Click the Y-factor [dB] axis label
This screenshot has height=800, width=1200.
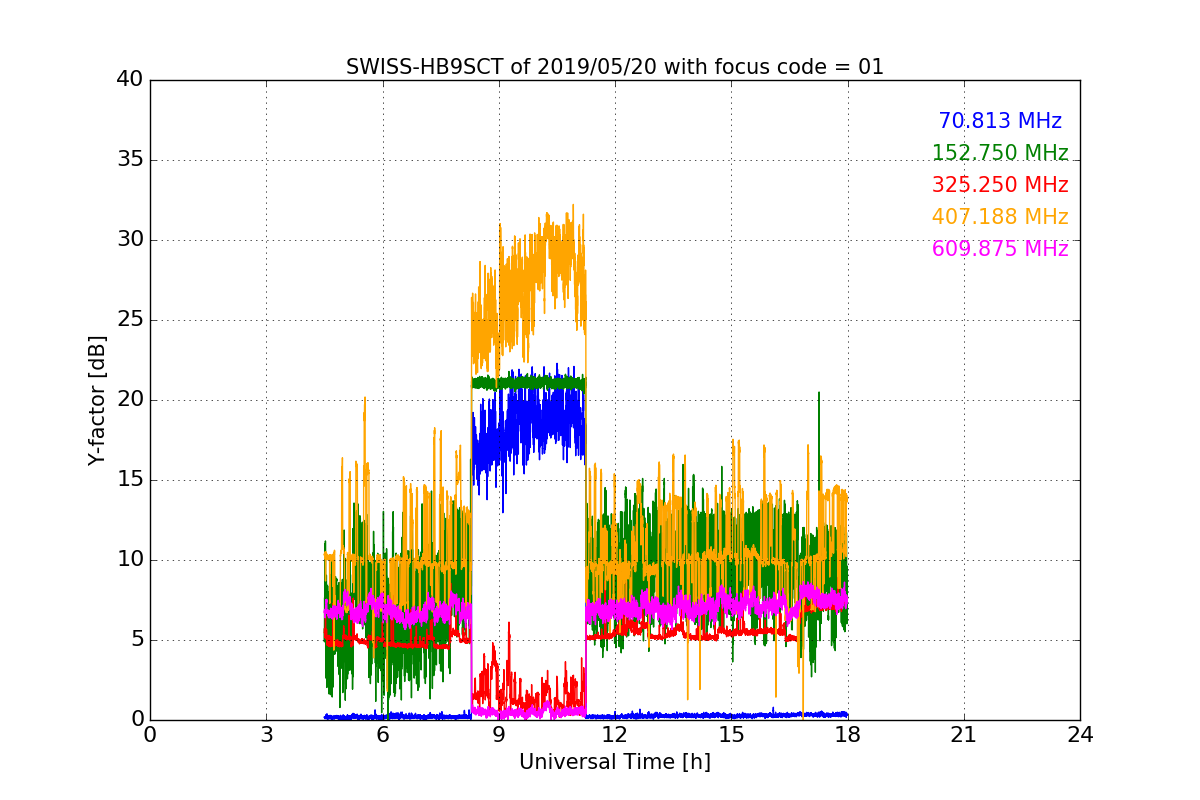pos(97,400)
